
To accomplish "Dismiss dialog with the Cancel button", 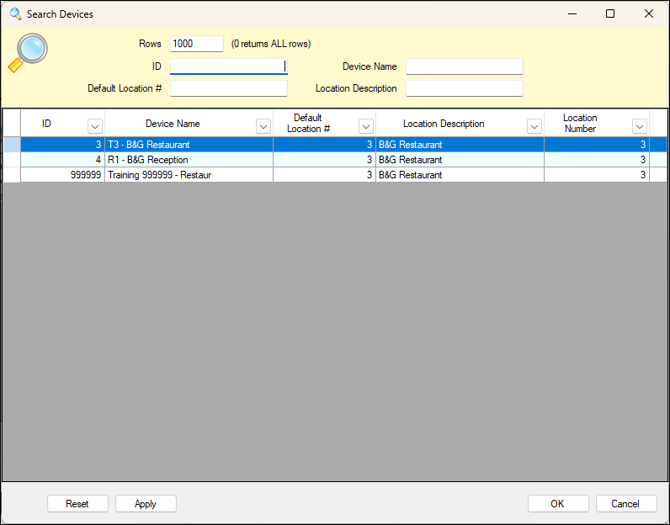I will pos(626,504).
